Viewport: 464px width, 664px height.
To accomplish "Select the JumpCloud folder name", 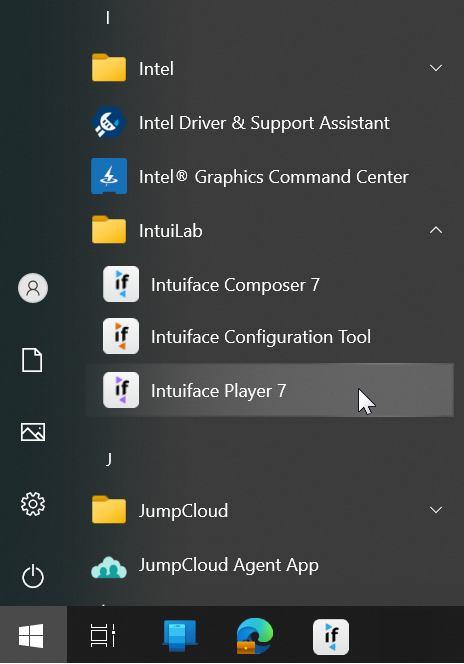I will 183,511.
